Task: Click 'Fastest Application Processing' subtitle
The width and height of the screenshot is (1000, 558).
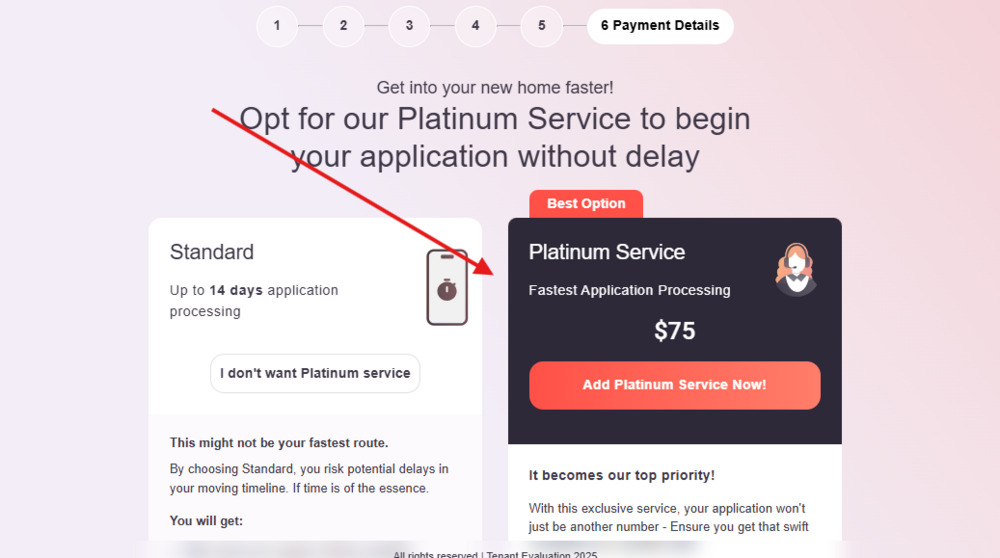Action: (x=629, y=290)
